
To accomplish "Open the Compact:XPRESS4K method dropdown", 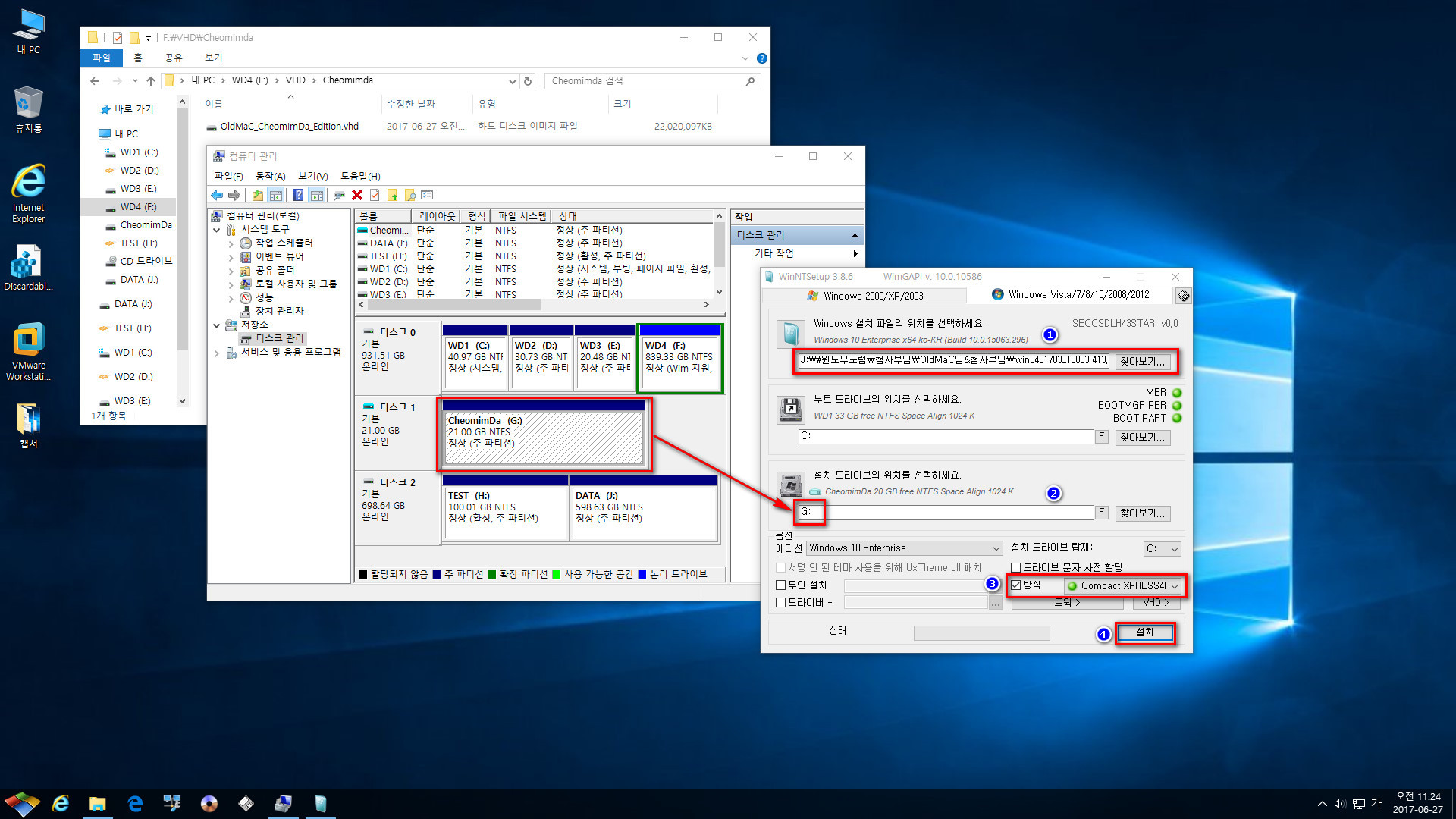I will pyautogui.click(x=1122, y=586).
